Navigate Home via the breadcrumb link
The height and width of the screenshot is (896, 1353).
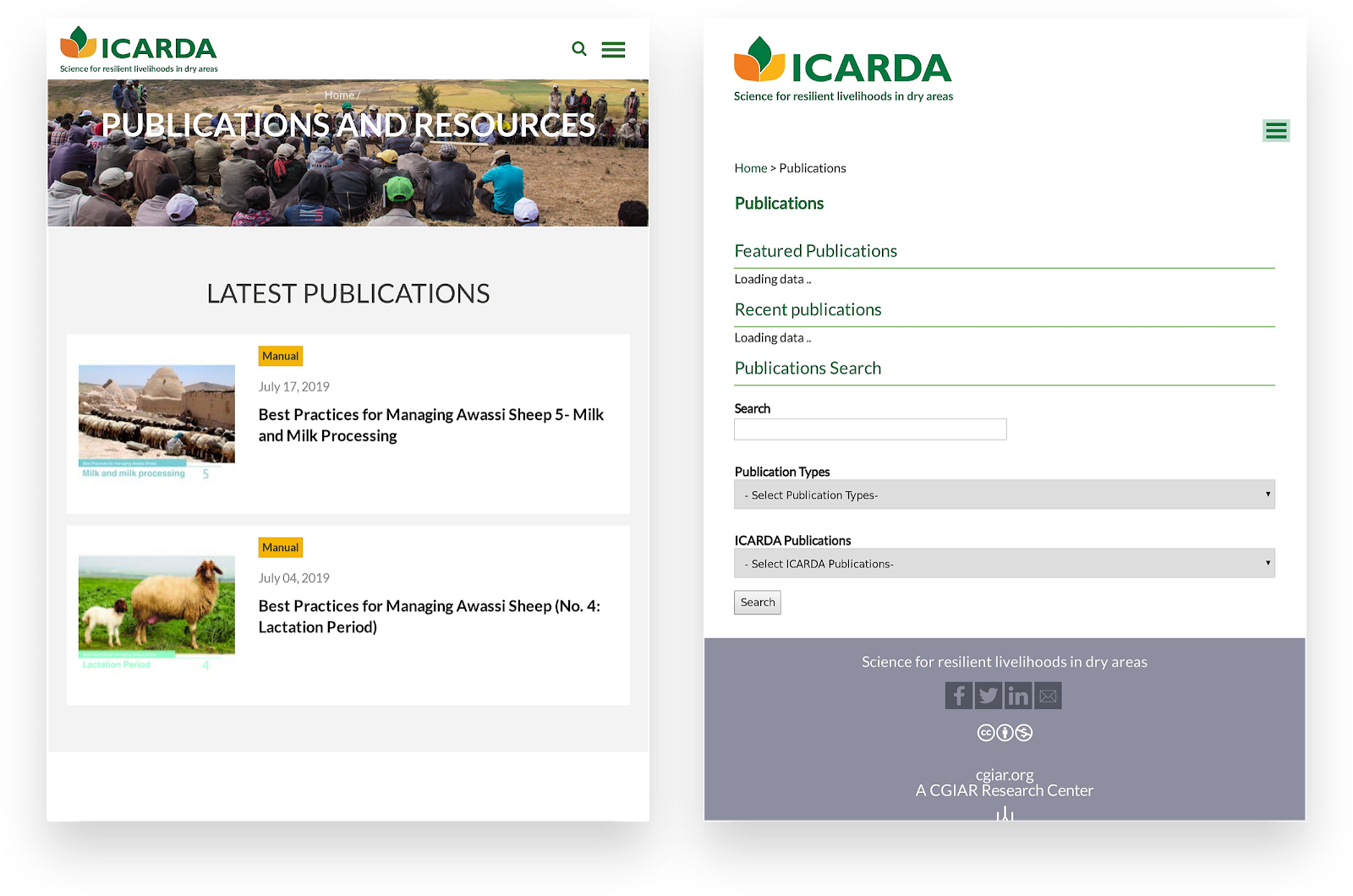[750, 167]
